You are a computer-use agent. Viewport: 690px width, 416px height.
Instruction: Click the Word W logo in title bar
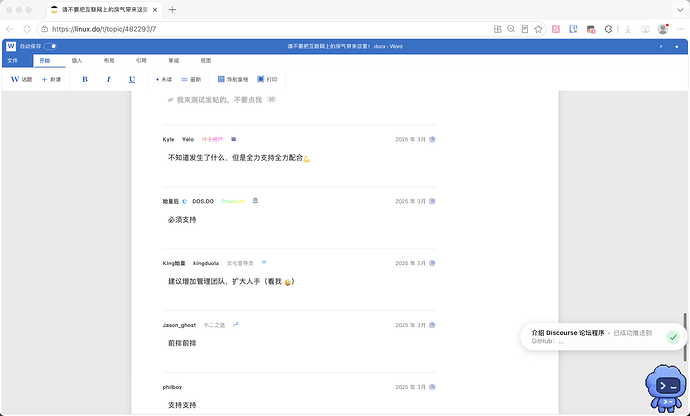pos(11,46)
